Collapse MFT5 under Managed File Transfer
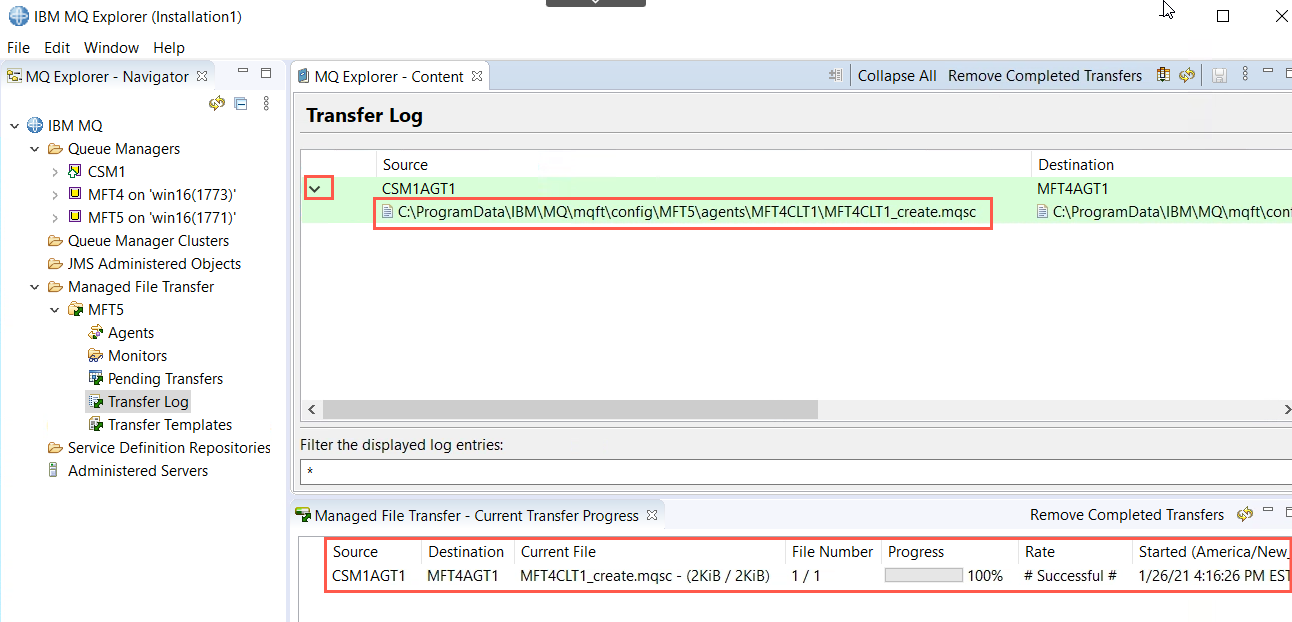The width and height of the screenshot is (1292, 622). click(x=55, y=310)
